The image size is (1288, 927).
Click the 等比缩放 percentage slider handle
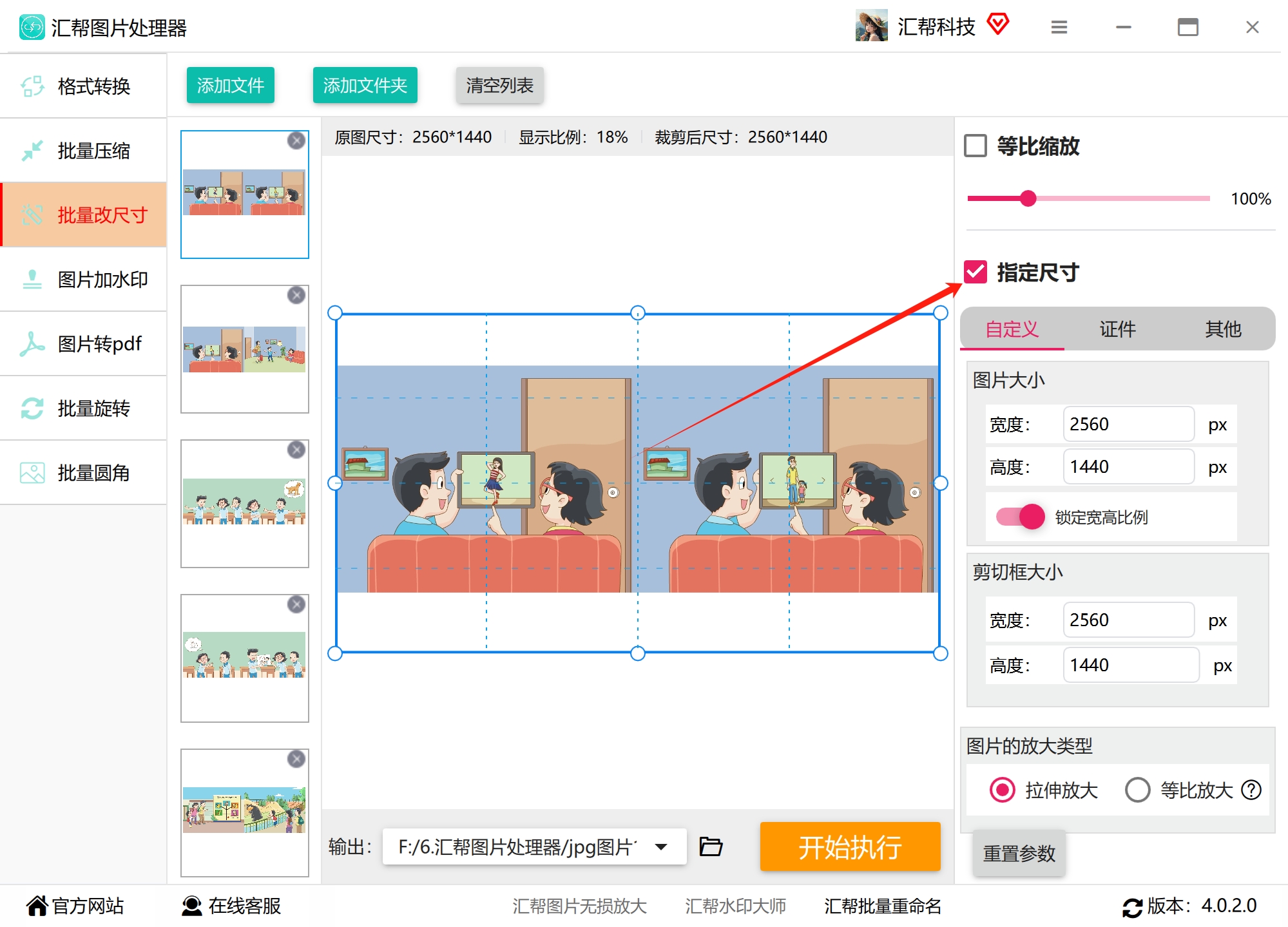click(1028, 198)
